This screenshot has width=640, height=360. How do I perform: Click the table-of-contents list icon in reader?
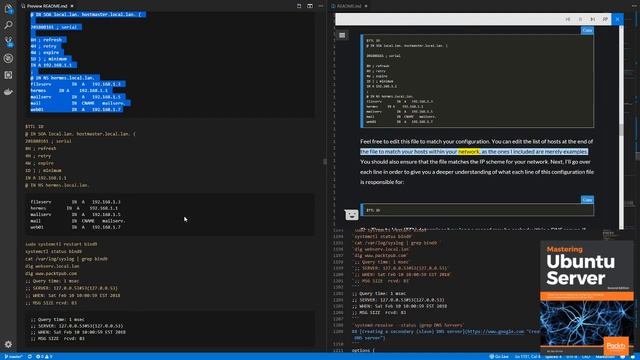[342, 36]
